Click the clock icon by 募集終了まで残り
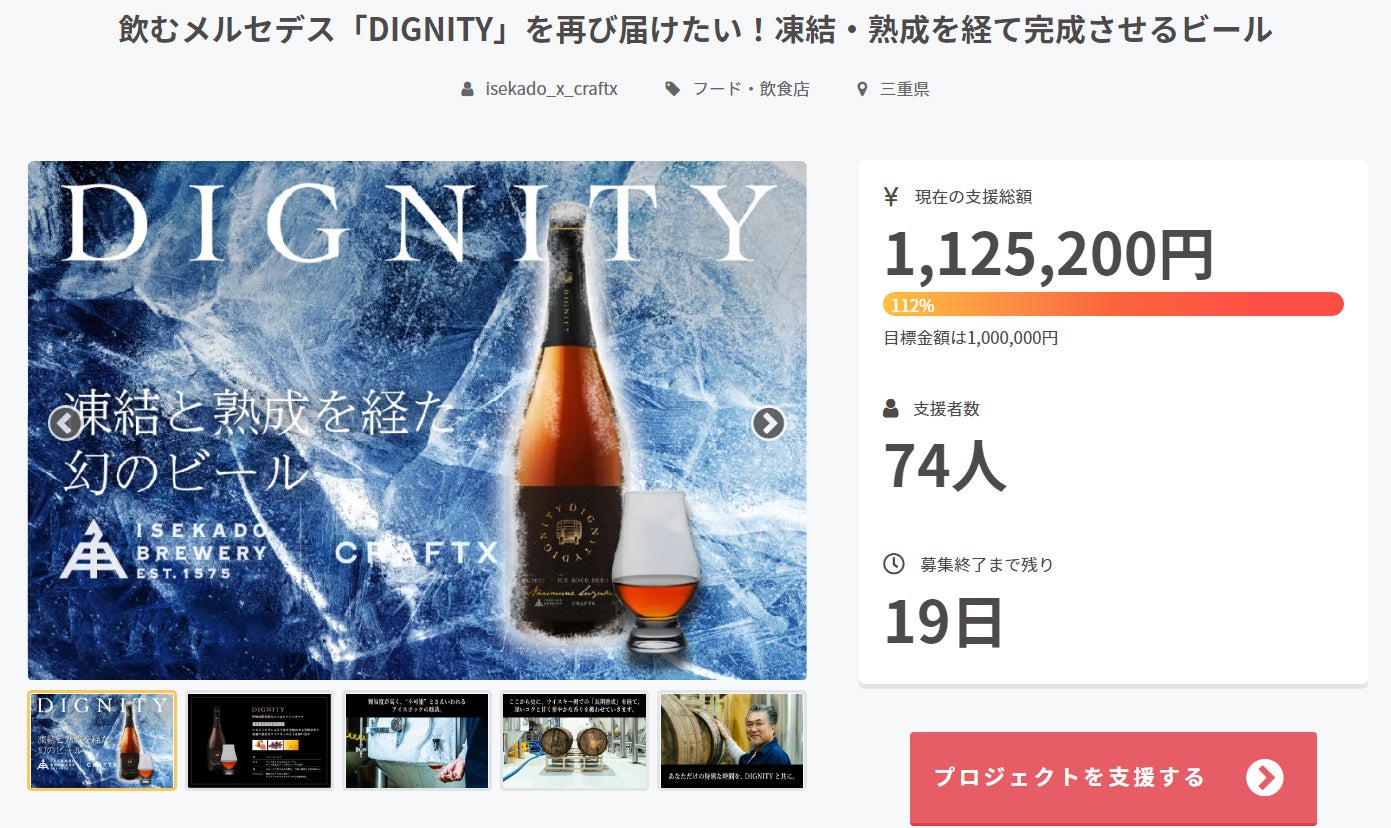The height and width of the screenshot is (828, 1391). (894, 564)
